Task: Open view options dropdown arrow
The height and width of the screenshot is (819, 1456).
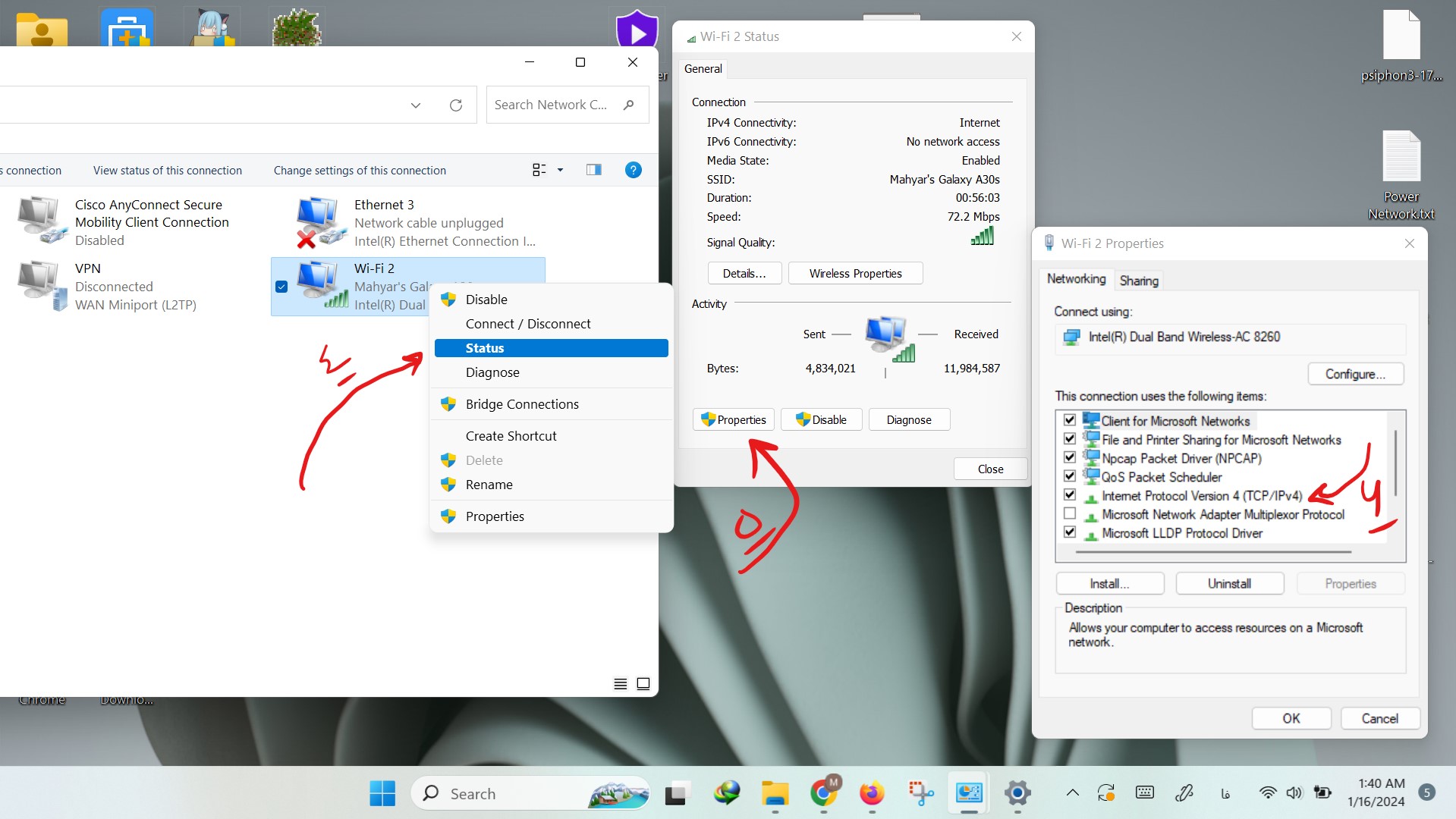Action: [560, 170]
